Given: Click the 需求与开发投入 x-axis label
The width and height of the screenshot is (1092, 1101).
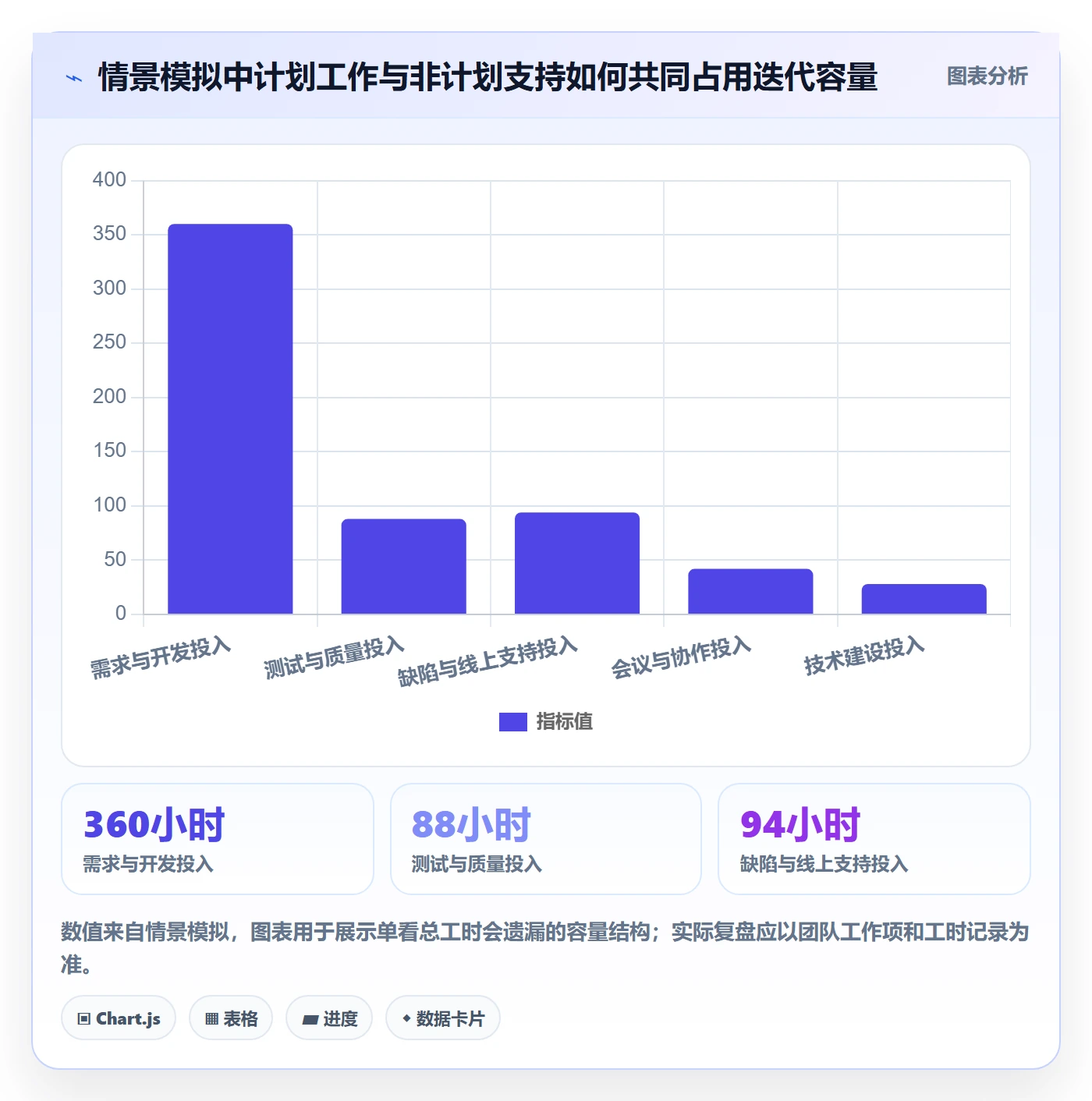Looking at the screenshot, I should pos(161,657).
